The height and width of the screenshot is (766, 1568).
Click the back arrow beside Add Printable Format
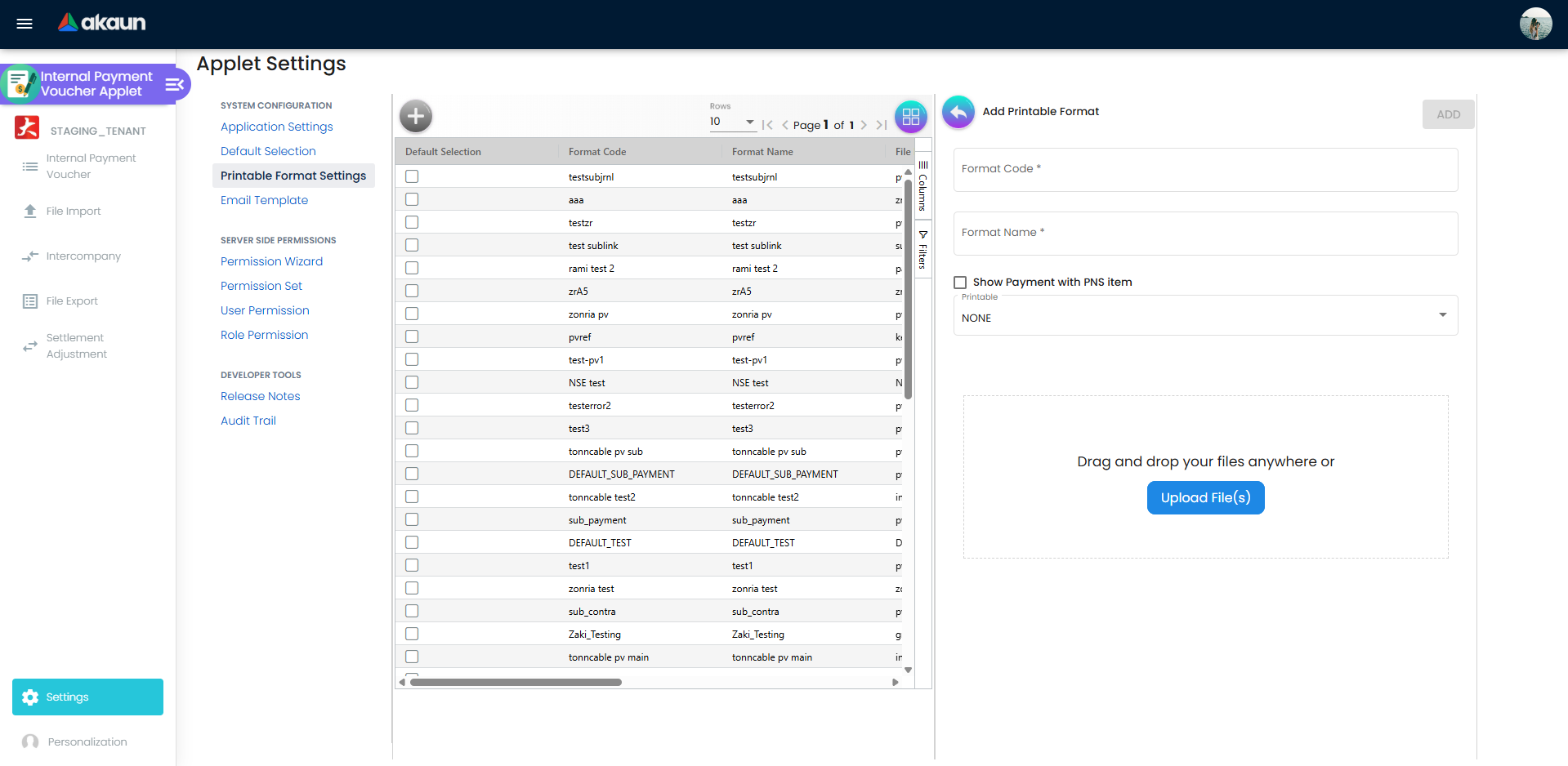point(958,112)
